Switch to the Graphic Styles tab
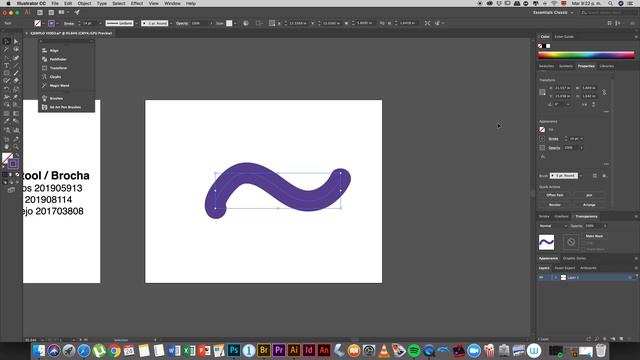The width and height of the screenshot is (640, 360). click(574, 258)
